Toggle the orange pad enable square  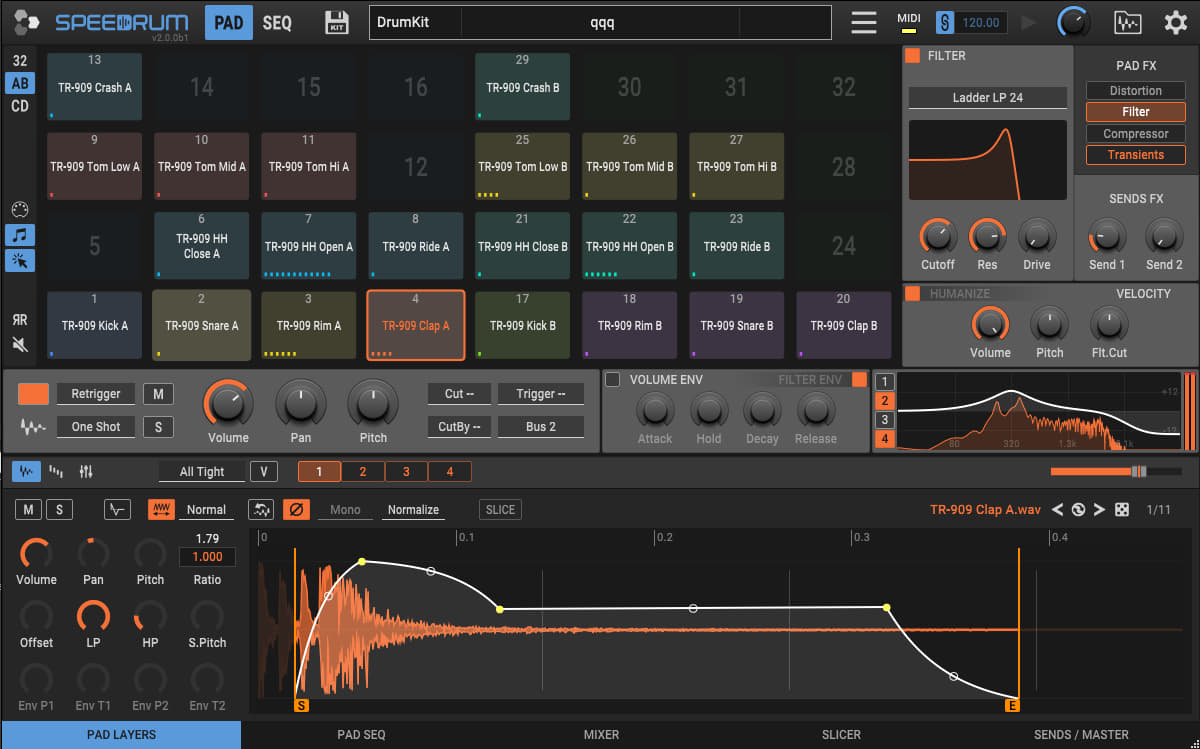click(33, 394)
